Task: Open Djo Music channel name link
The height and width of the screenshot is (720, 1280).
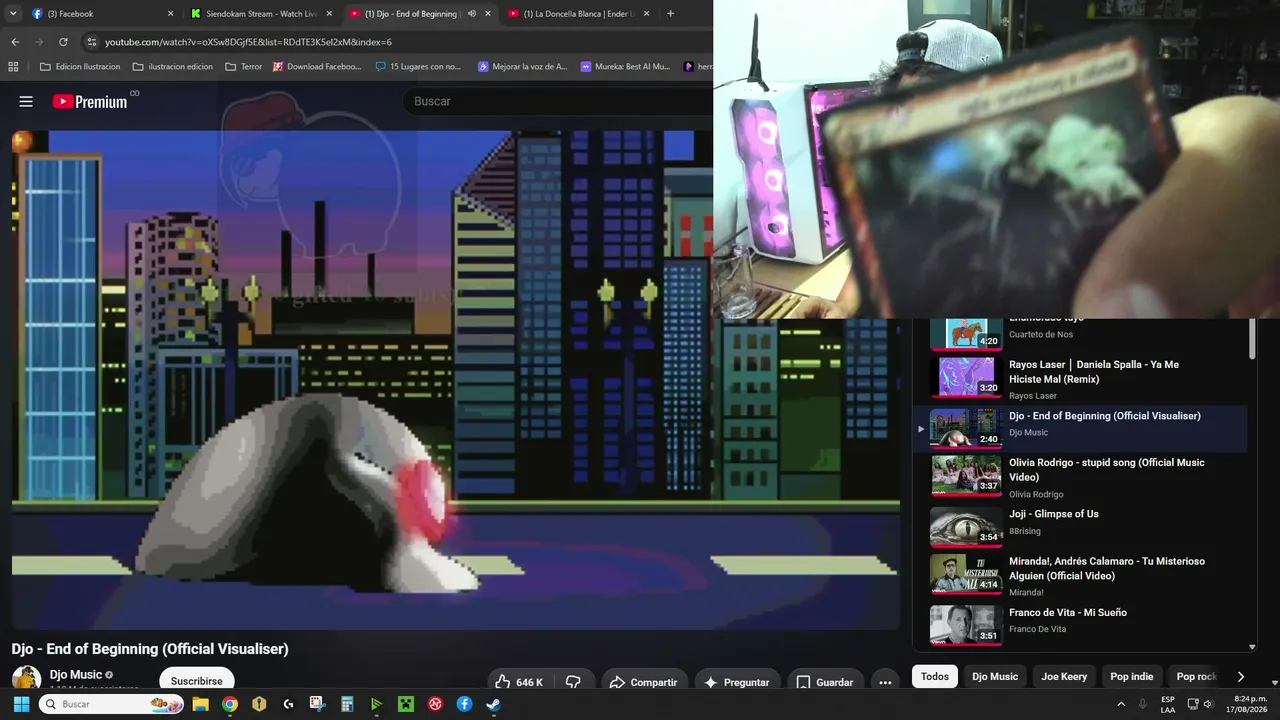Action: tap(76, 675)
